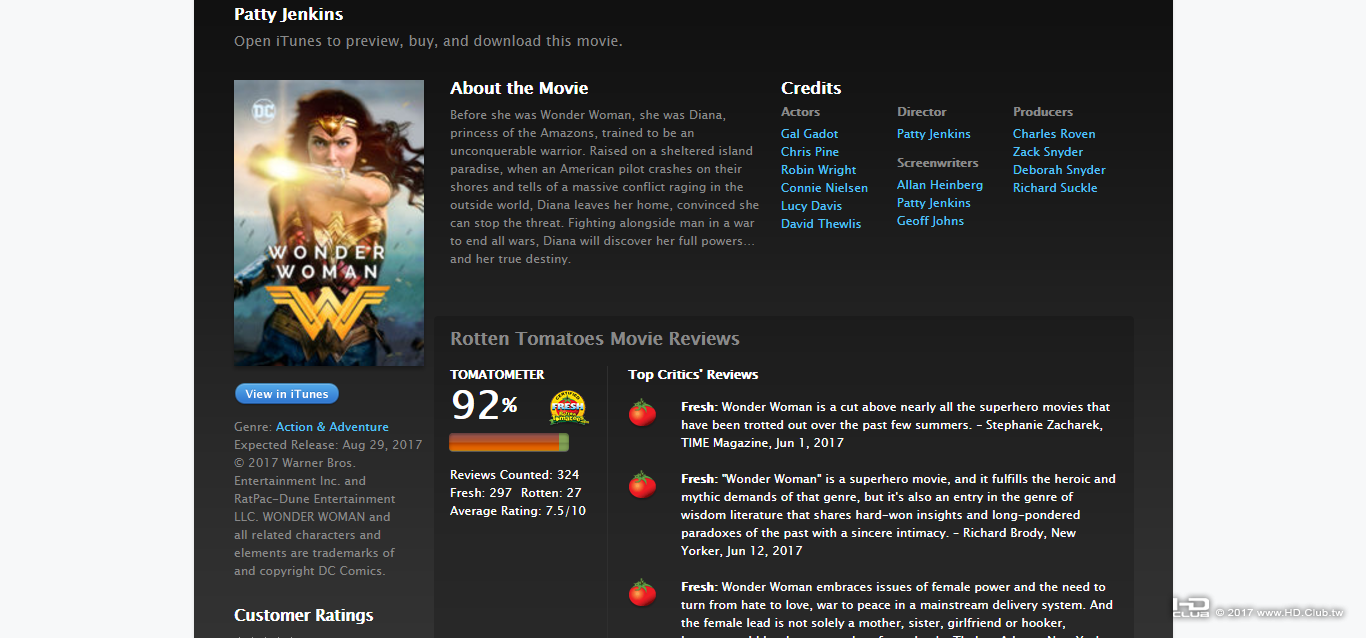Click the Expected Release: Aug 29, 2017 text
The width and height of the screenshot is (1366, 638).
coord(328,445)
